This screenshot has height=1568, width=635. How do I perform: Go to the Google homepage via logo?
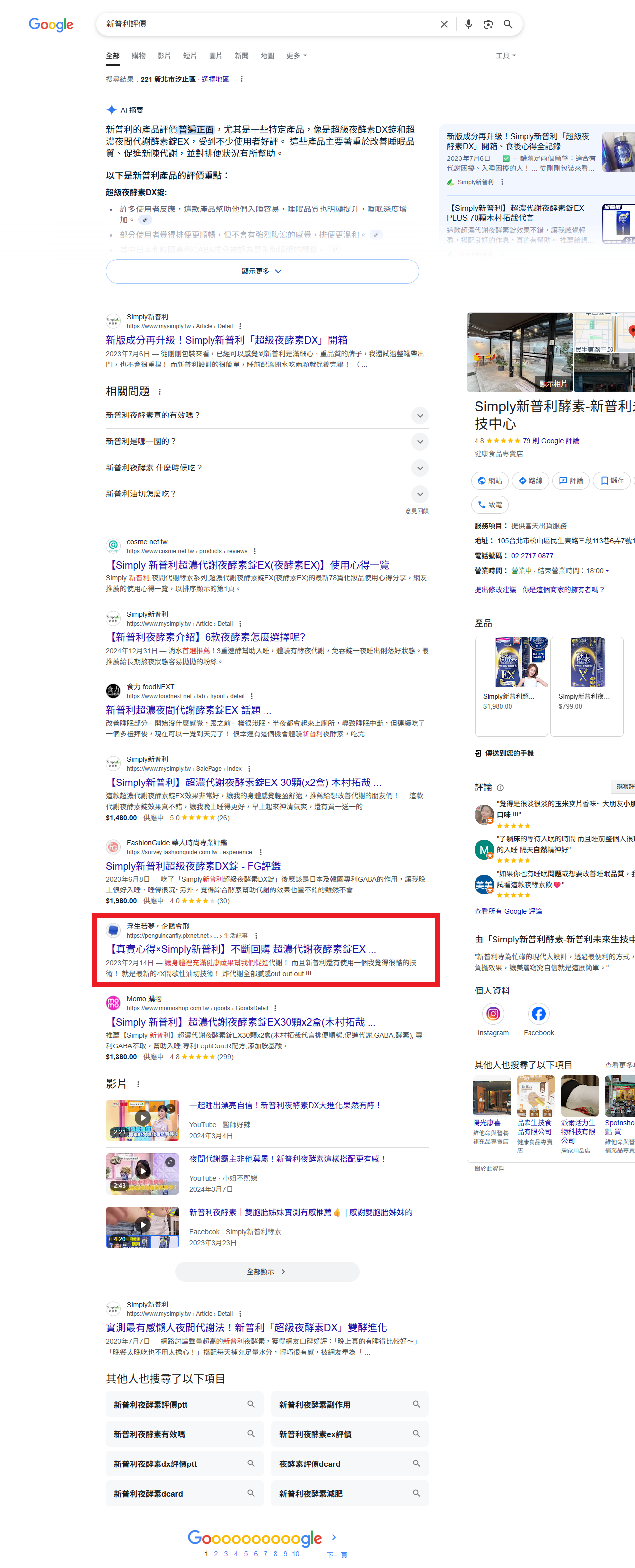pyautogui.click(x=51, y=24)
